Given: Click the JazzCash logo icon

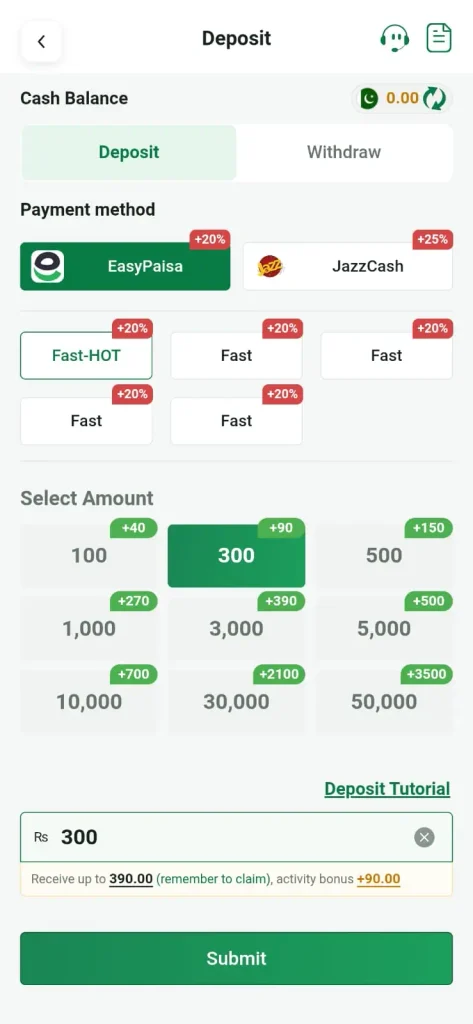Looking at the screenshot, I should click(x=270, y=266).
